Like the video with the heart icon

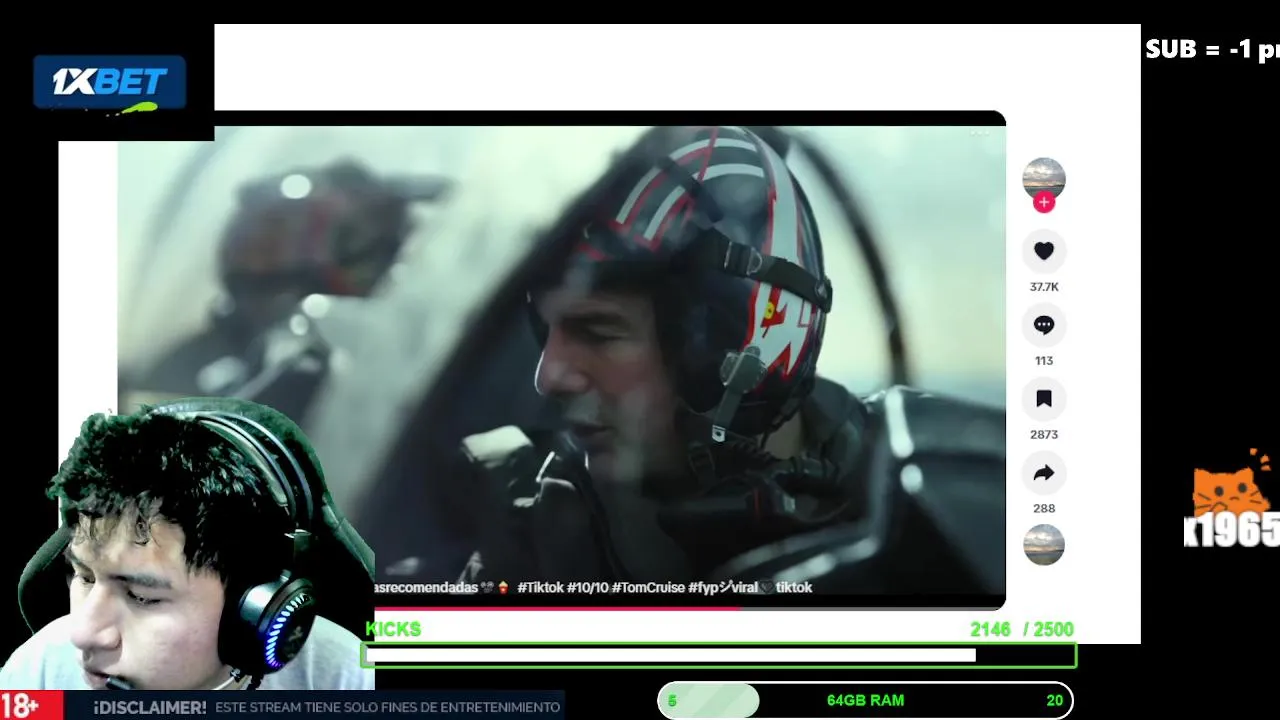point(1044,251)
